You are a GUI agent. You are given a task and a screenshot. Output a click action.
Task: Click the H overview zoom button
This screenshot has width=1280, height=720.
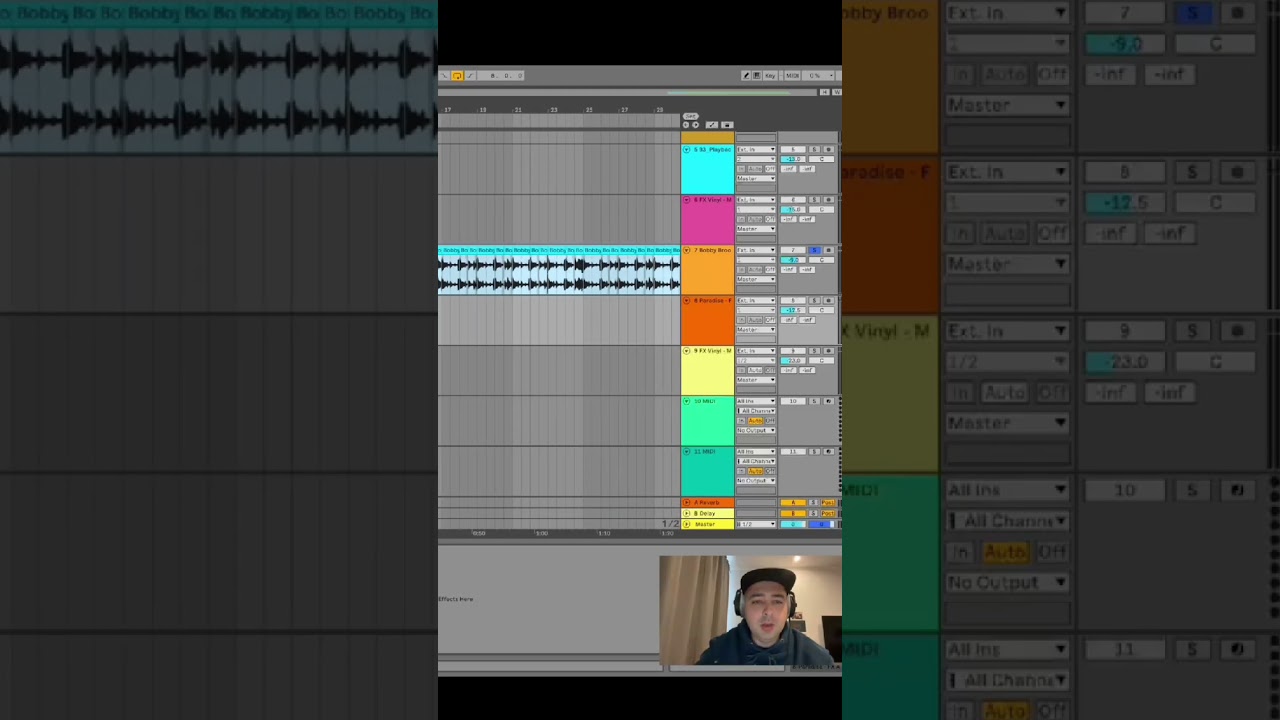824,92
